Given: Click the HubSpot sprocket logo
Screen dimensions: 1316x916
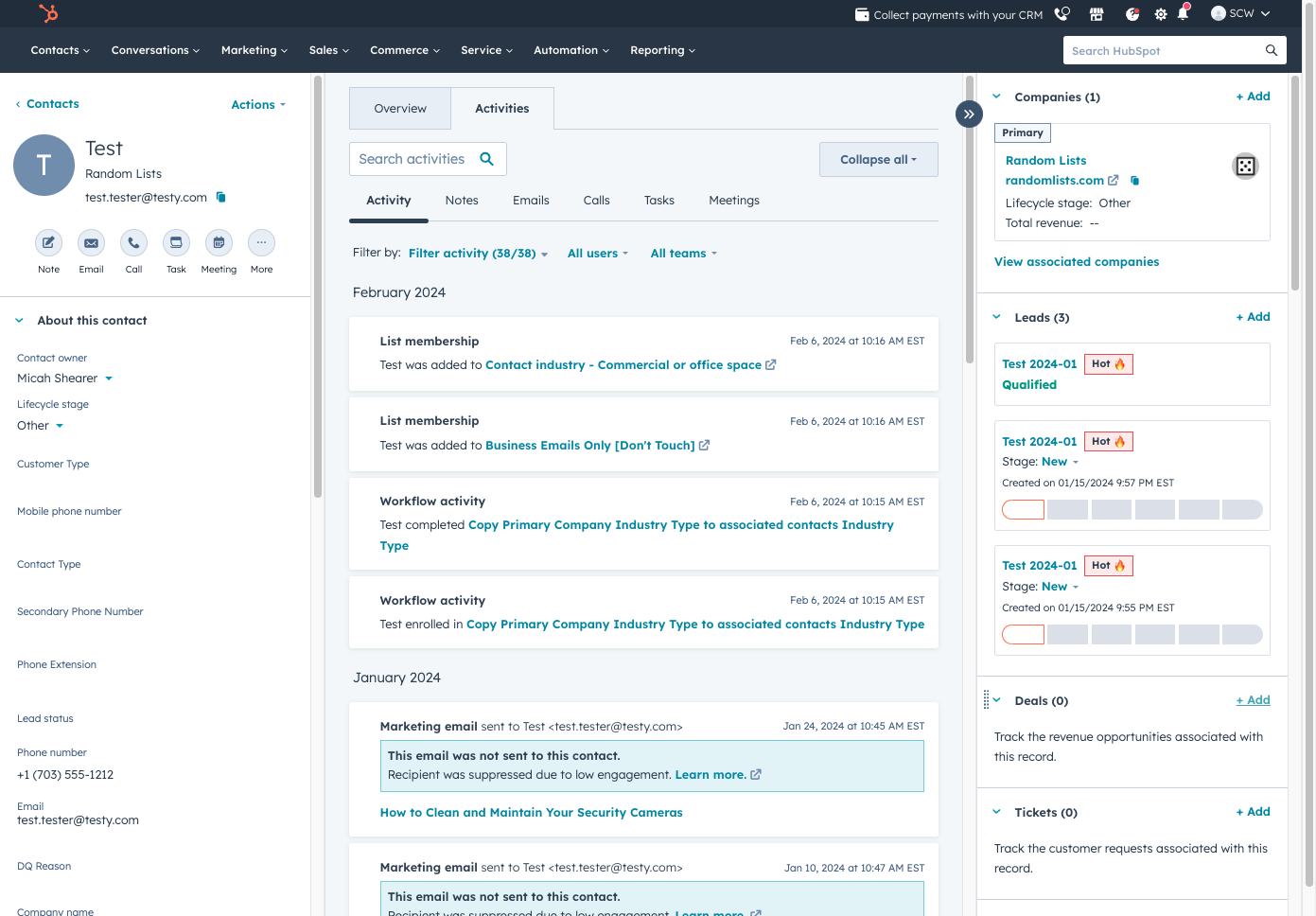Looking at the screenshot, I should pyautogui.click(x=48, y=13).
